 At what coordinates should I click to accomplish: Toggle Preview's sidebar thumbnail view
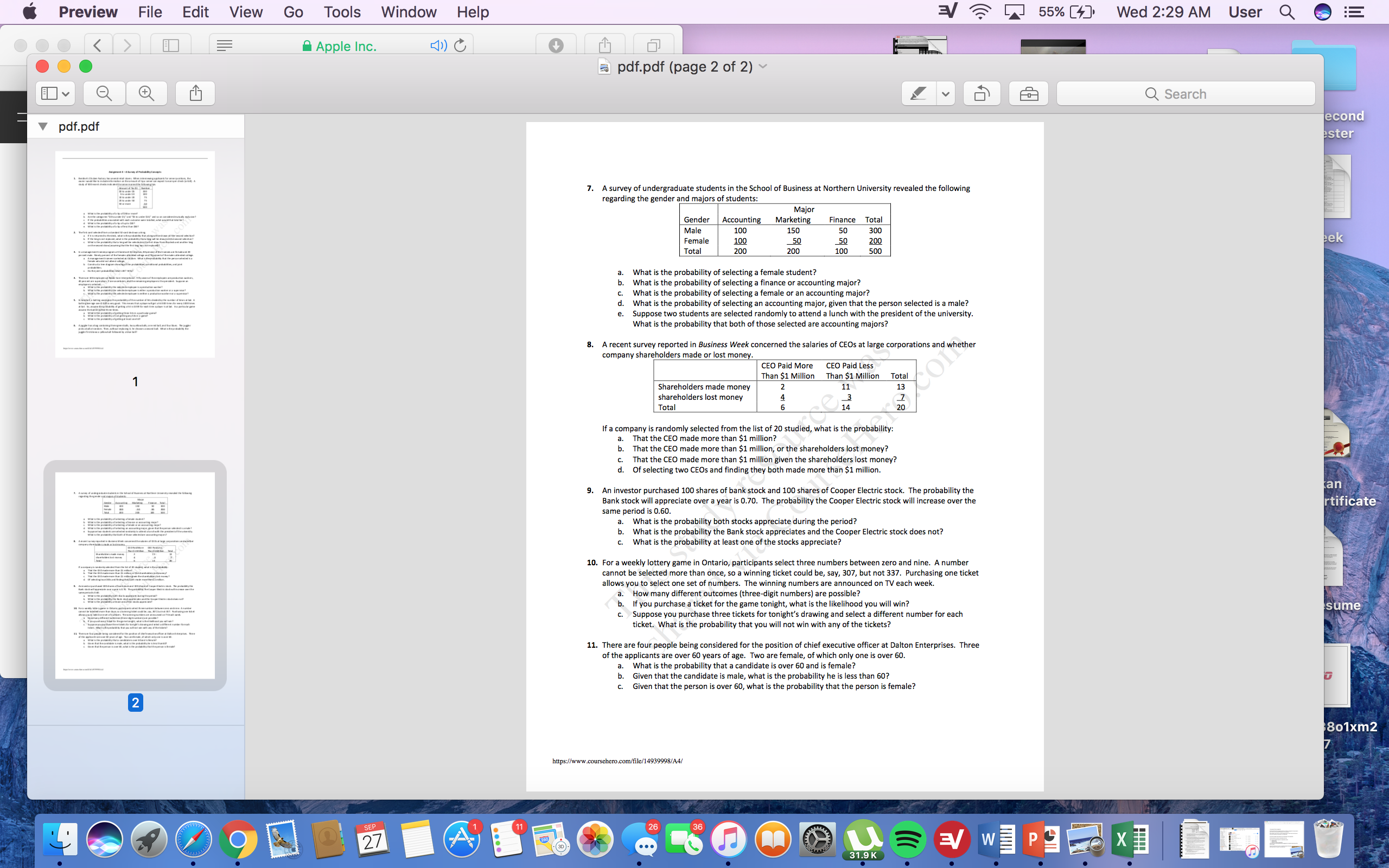pyautogui.click(x=54, y=93)
